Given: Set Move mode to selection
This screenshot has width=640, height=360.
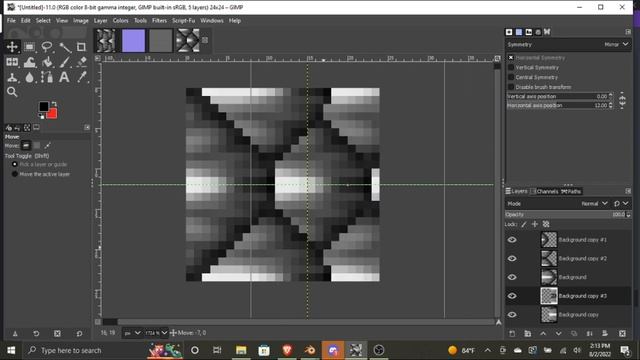Looking at the screenshot, I should [x=37, y=145].
